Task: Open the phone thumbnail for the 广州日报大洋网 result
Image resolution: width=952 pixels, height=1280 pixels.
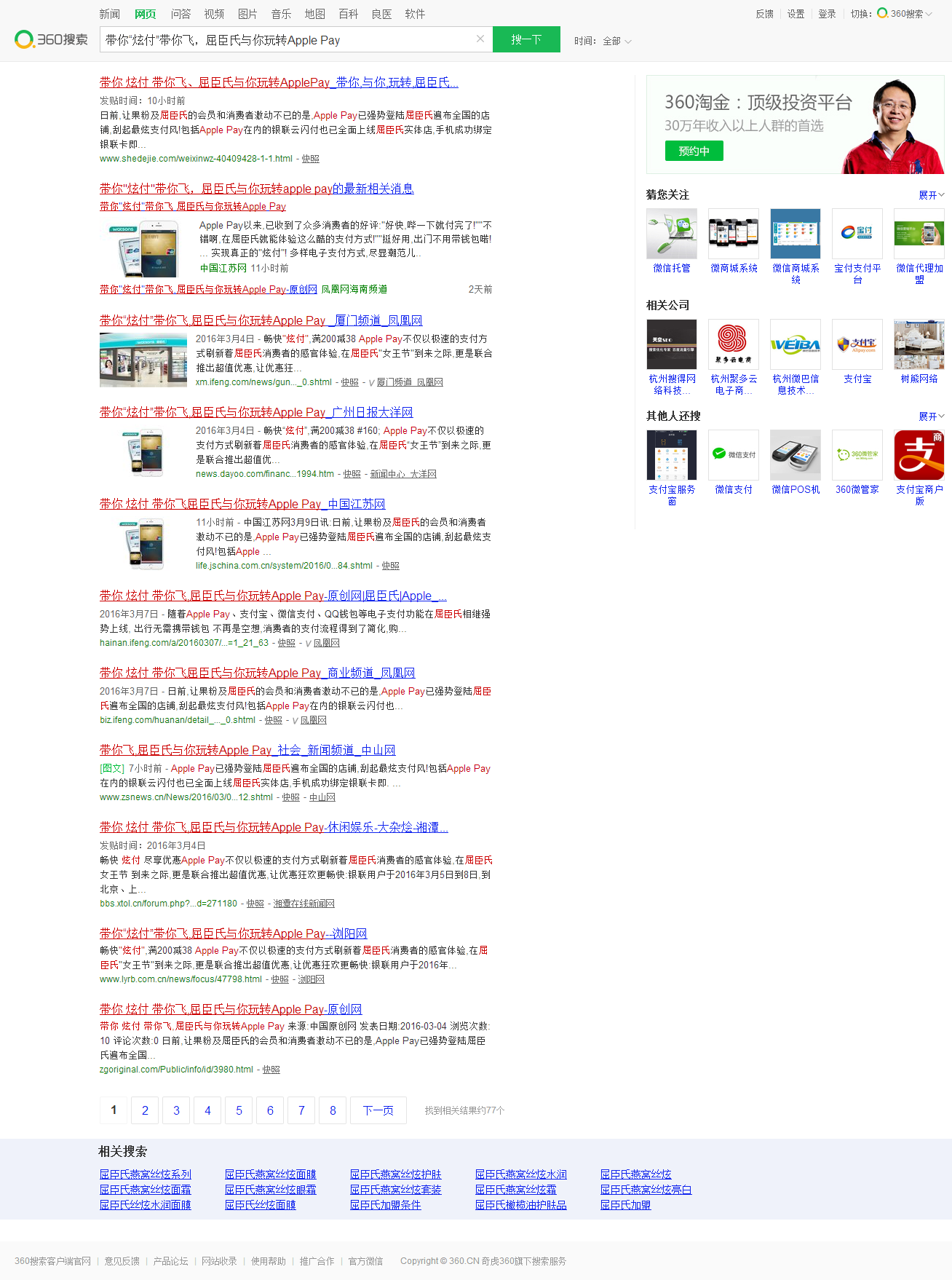Action: coord(143,451)
